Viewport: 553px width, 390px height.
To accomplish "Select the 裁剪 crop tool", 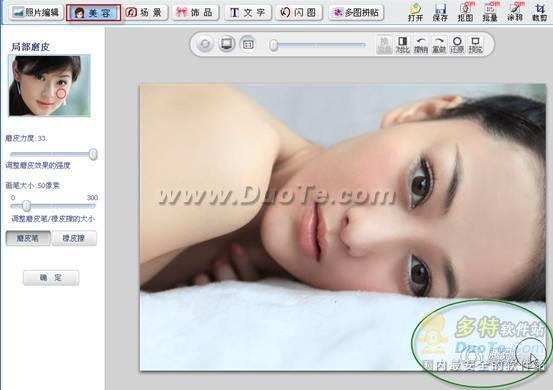I will (540, 12).
